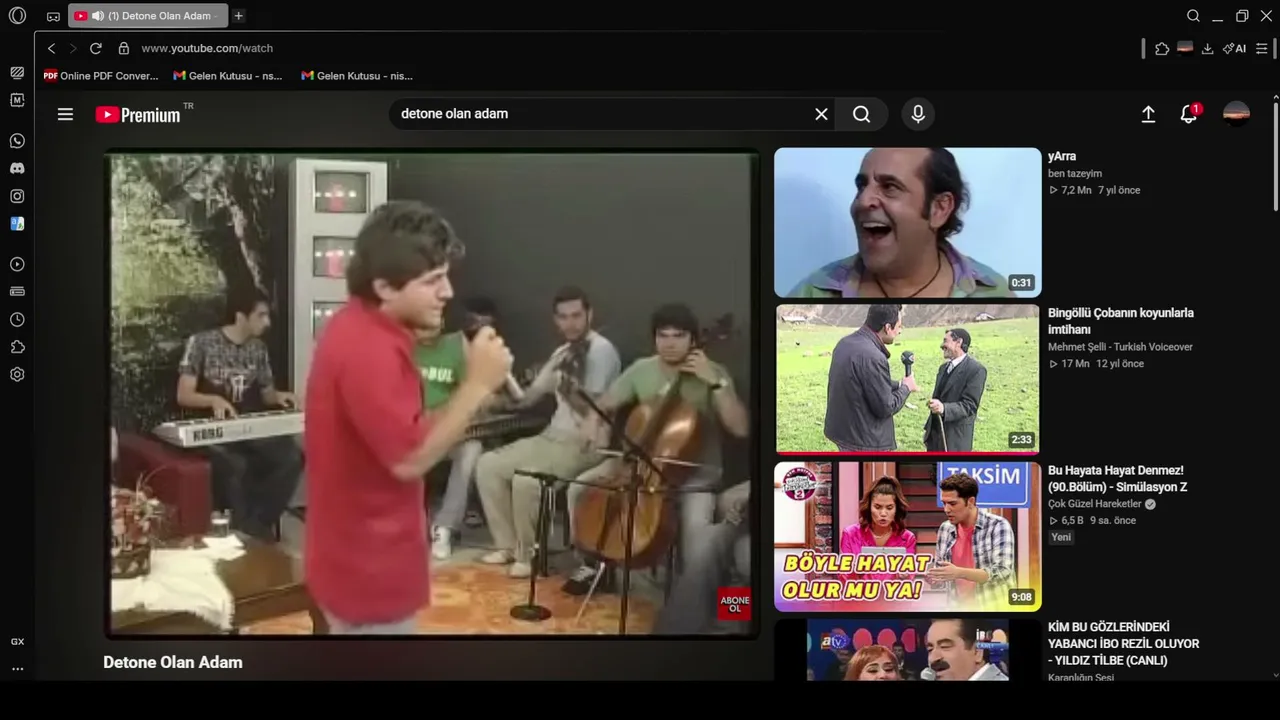Image resolution: width=1280 pixels, height=720 pixels.
Task: Open sidebar three-dots more options
Action: [17, 669]
